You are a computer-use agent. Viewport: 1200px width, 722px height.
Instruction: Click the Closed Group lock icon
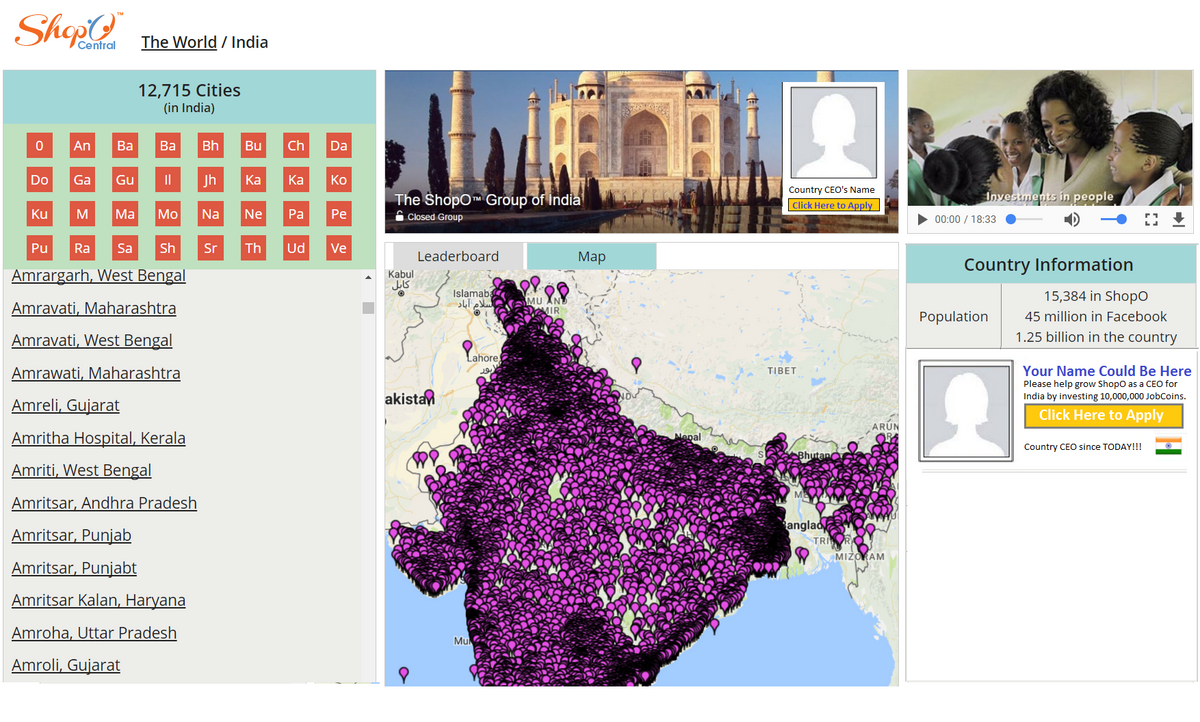(x=400, y=216)
